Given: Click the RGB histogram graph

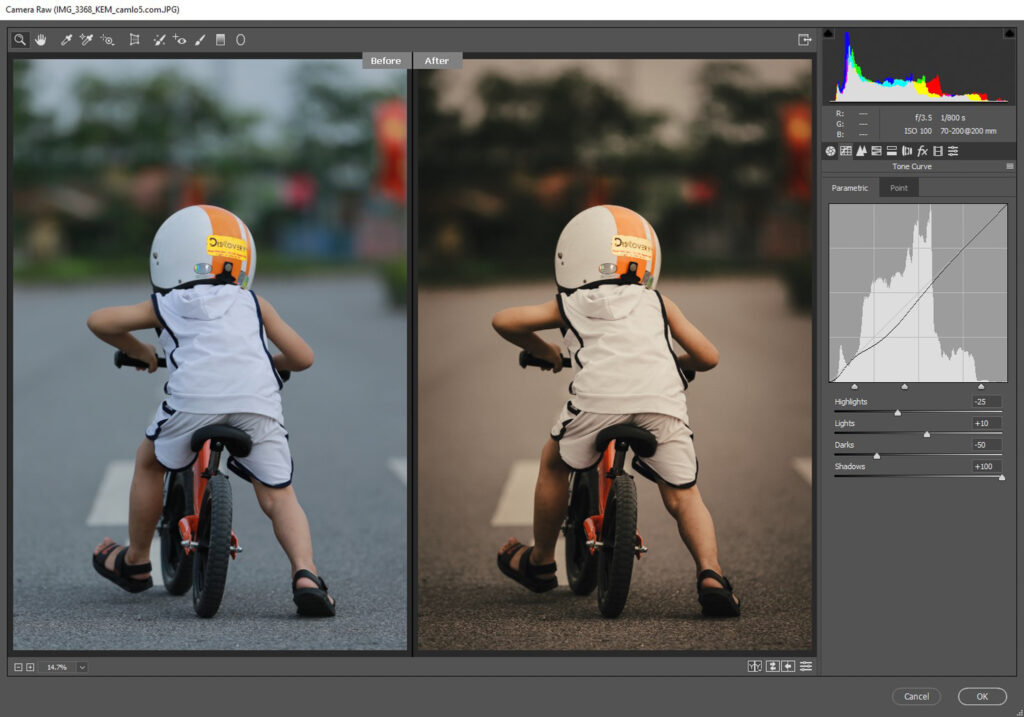Looking at the screenshot, I should point(918,65).
